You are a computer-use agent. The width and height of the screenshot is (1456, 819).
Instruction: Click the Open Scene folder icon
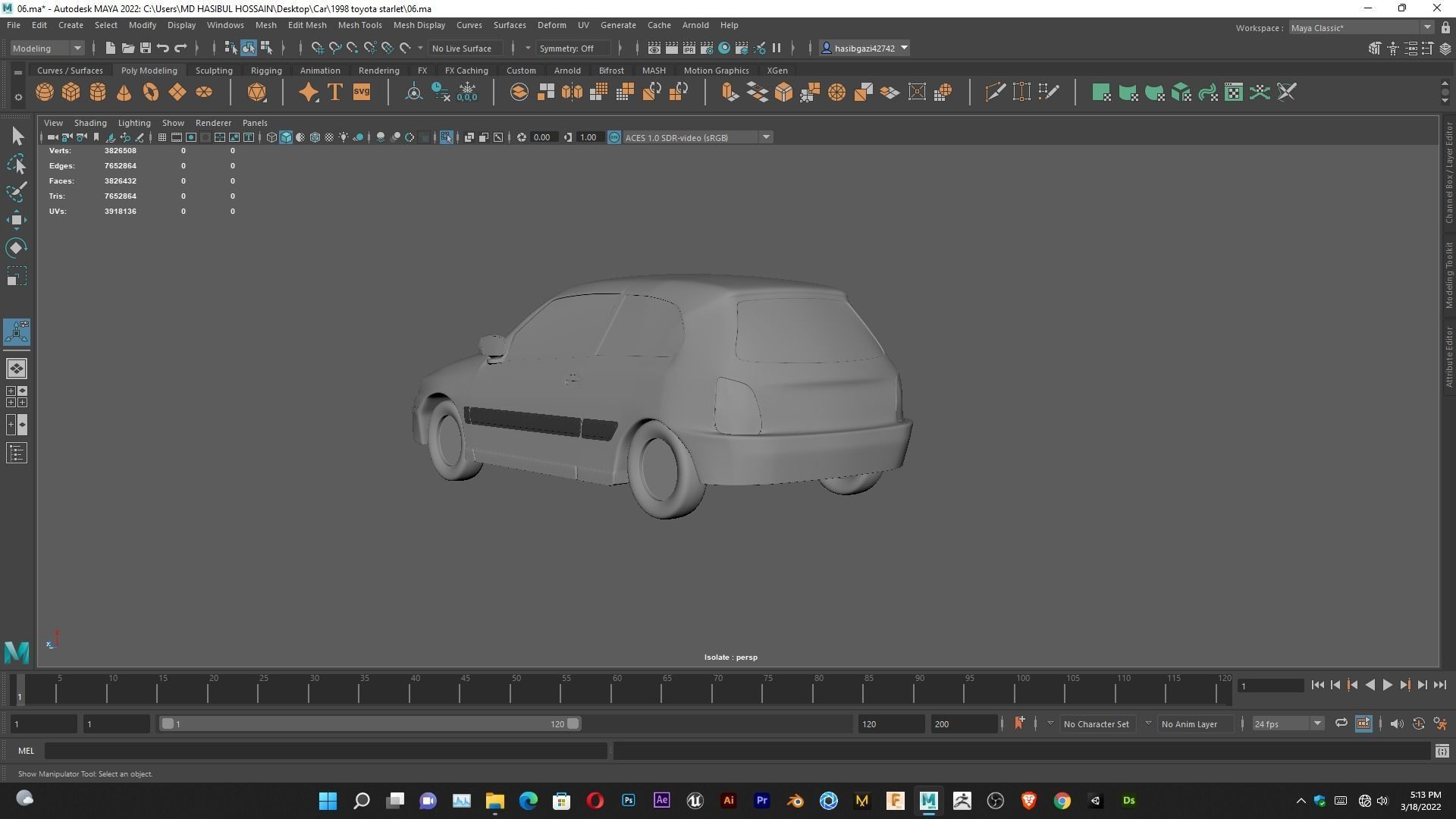click(x=127, y=48)
